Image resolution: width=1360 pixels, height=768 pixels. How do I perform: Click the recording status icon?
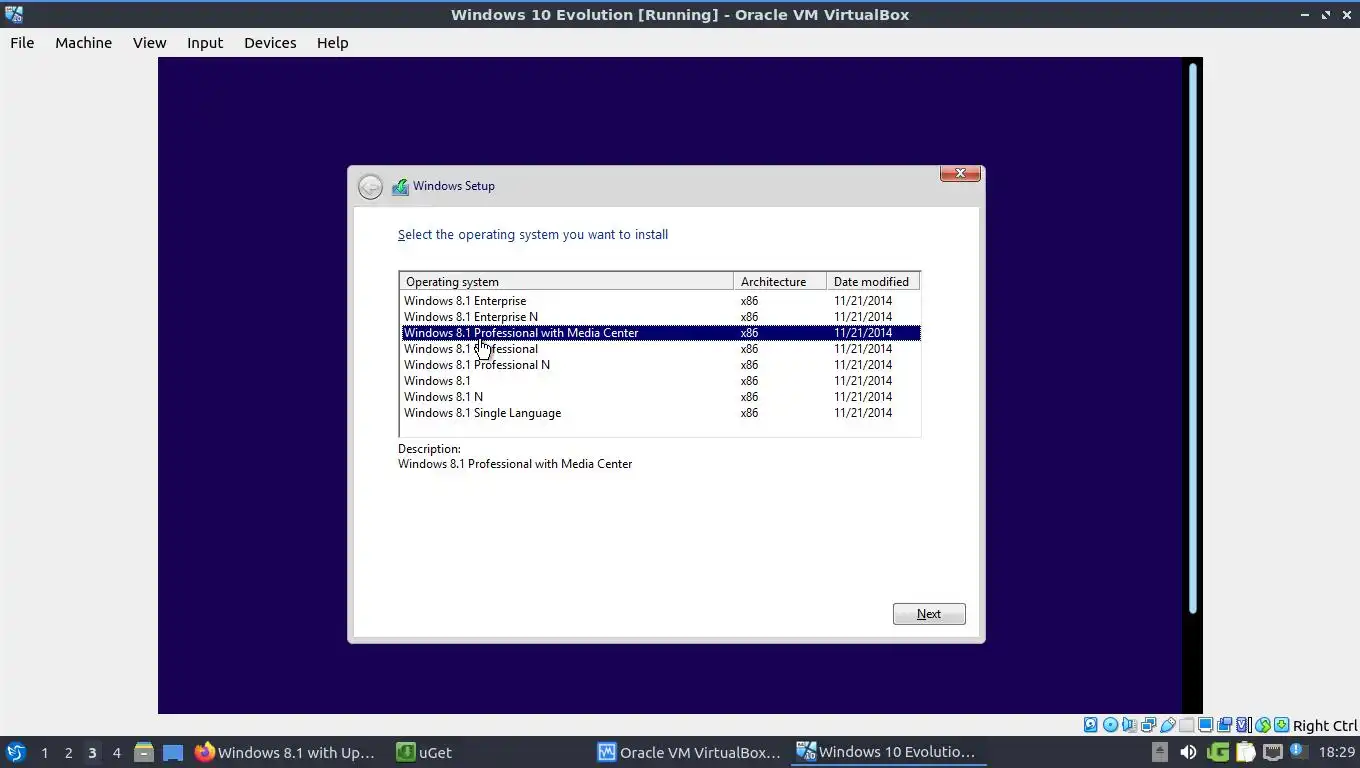point(1224,725)
